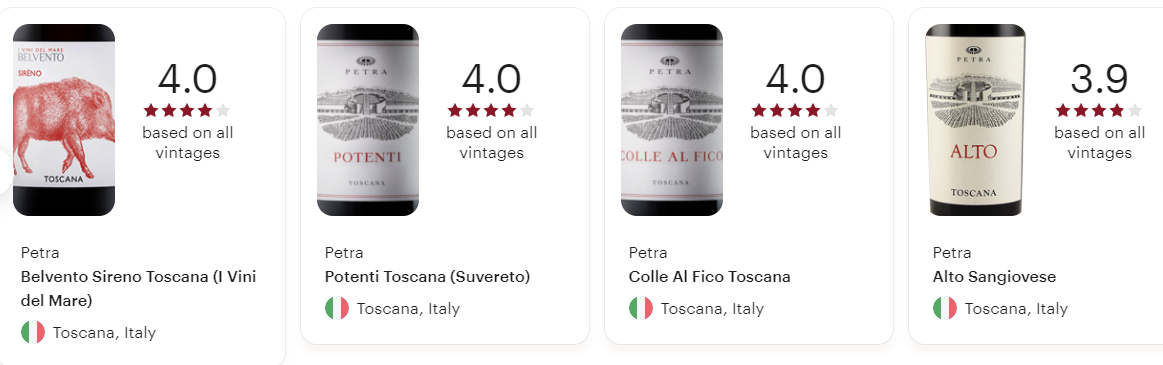Click the star rating for Alto Sangiovese
Viewport: 1163px width, 365px height.
point(1099,111)
